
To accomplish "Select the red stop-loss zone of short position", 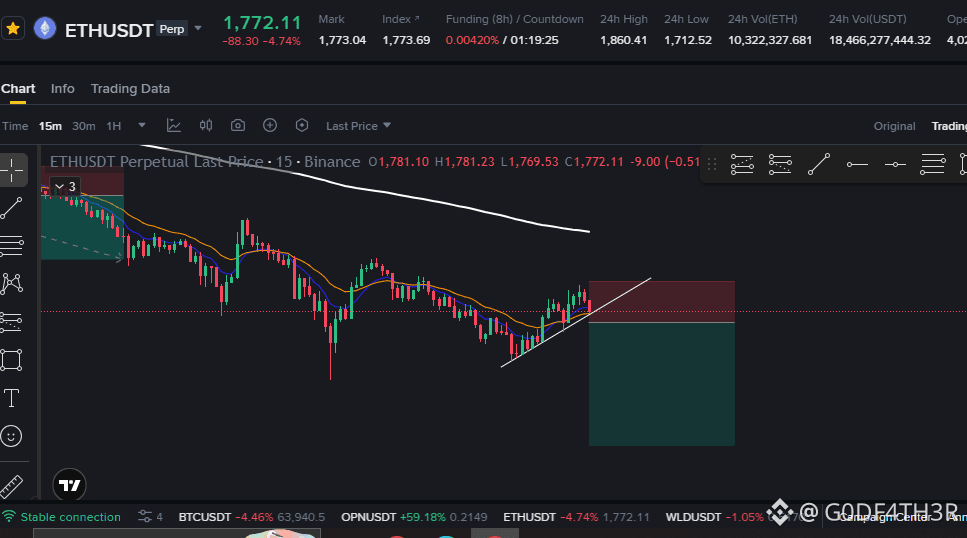I will tap(662, 302).
